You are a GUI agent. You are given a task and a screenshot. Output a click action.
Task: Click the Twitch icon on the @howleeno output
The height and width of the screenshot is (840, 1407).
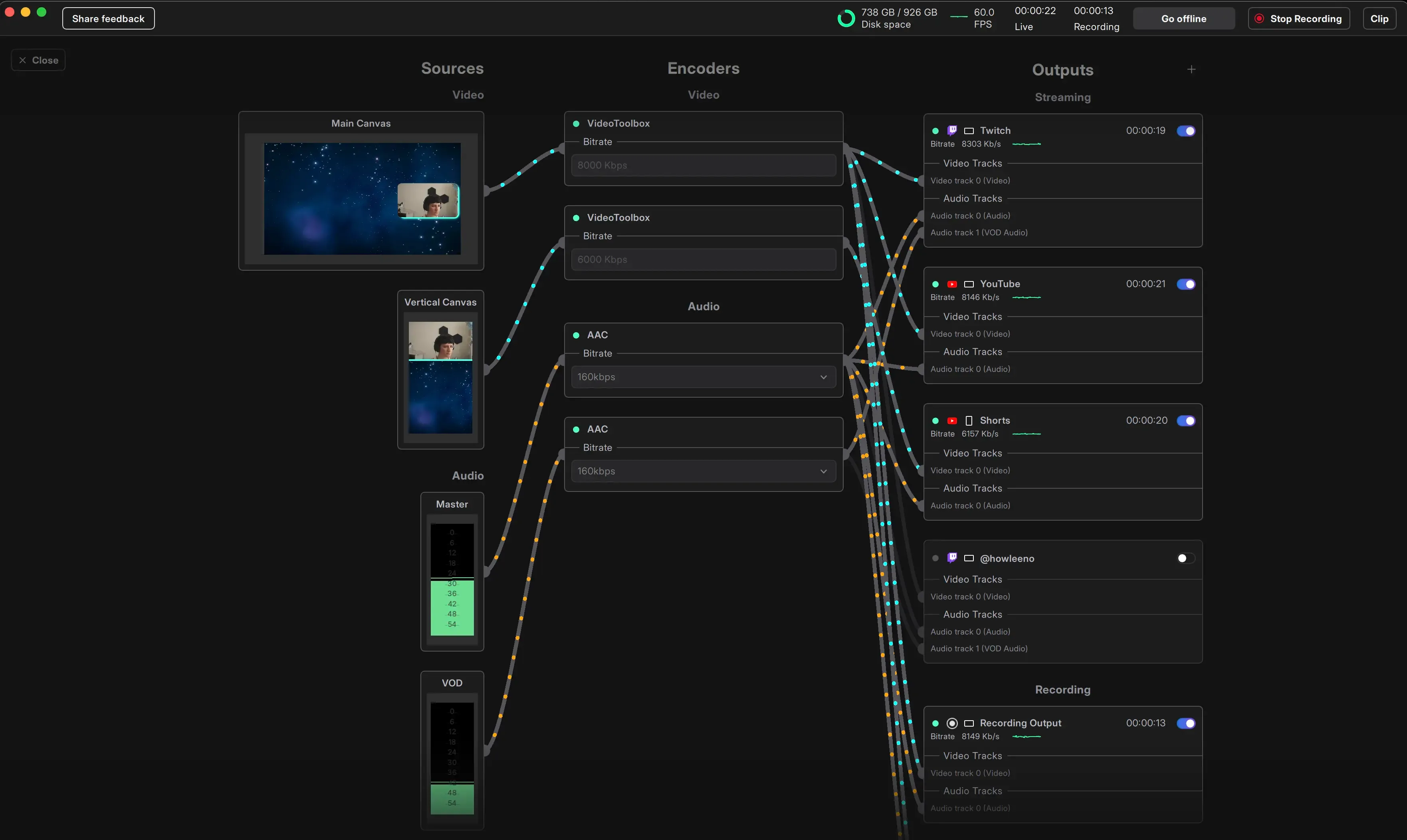[x=953, y=558]
